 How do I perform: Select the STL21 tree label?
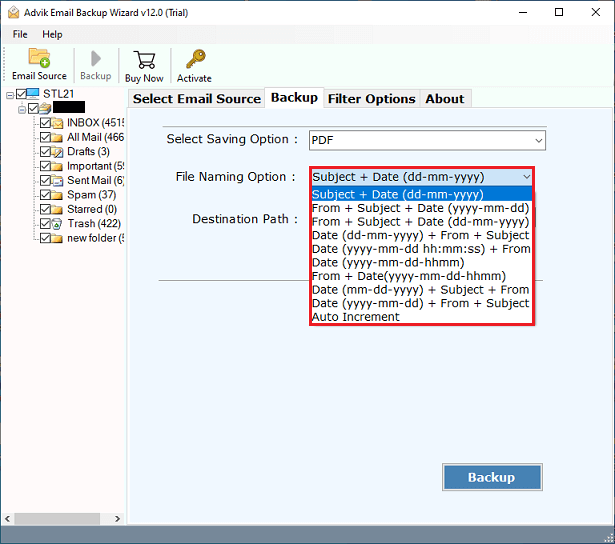(x=58, y=94)
